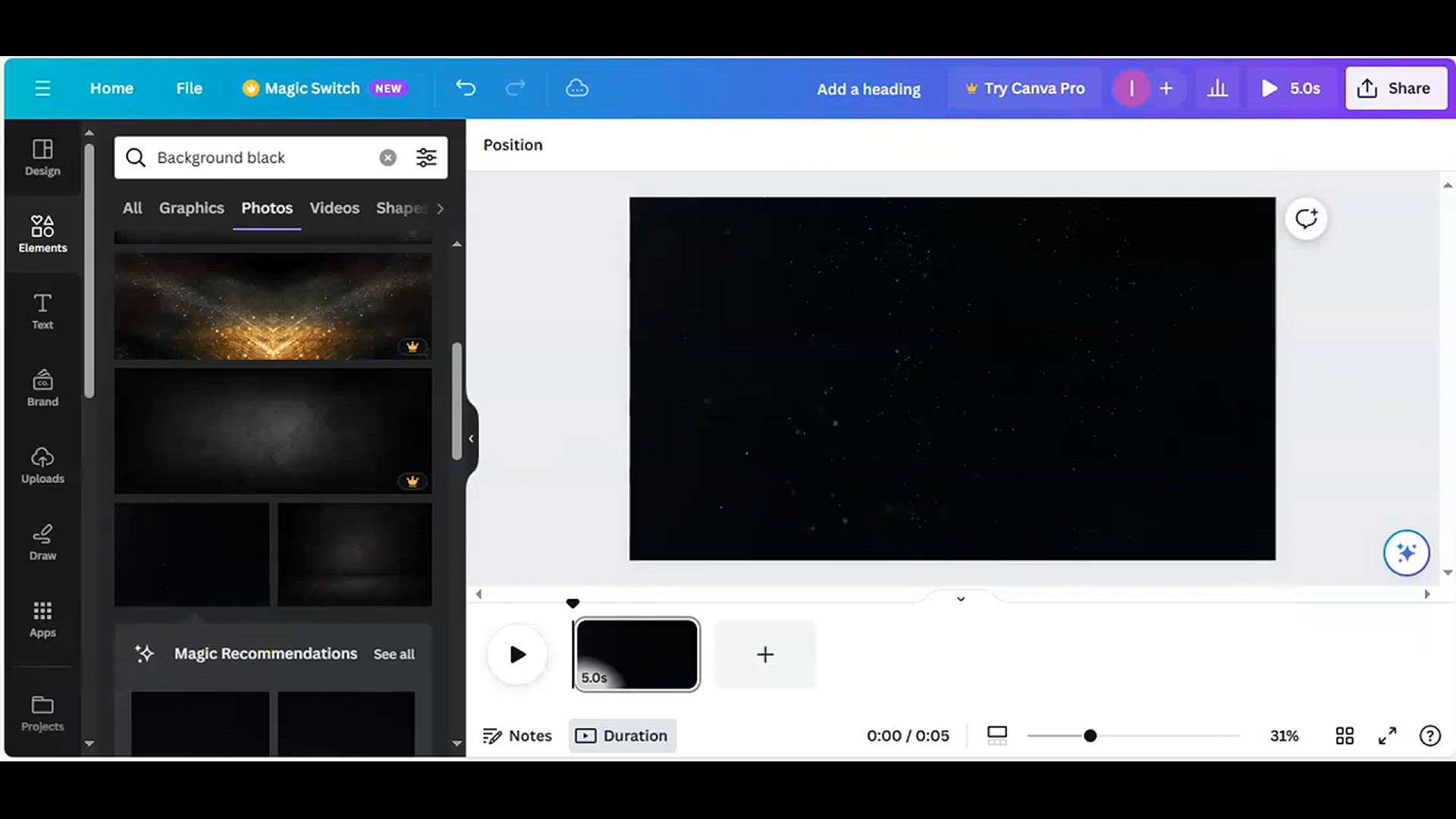This screenshot has width=1456, height=819.
Task: Open the help question mark
Action: point(1429,736)
